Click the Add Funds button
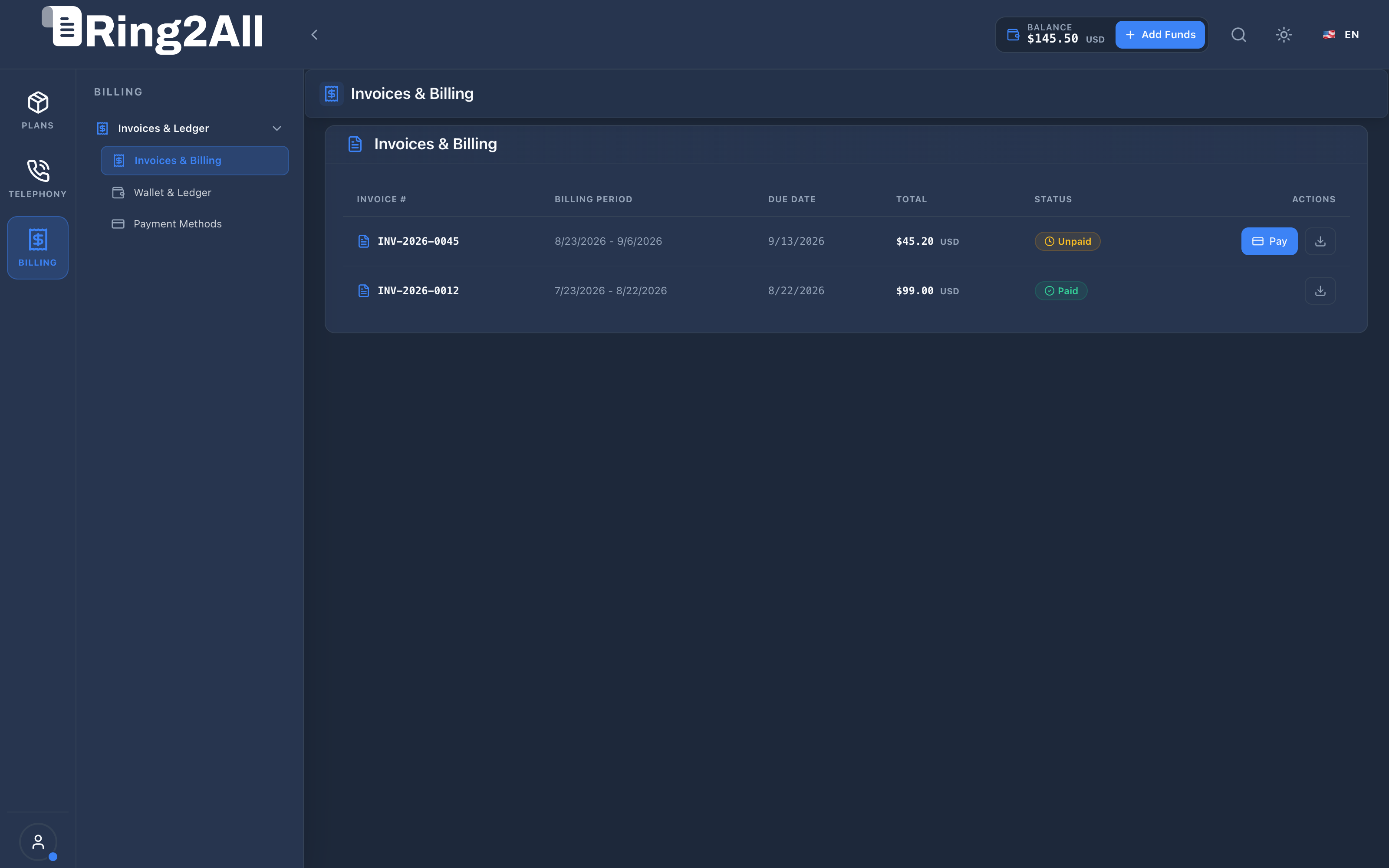Viewport: 1389px width, 868px height. coord(1160,35)
